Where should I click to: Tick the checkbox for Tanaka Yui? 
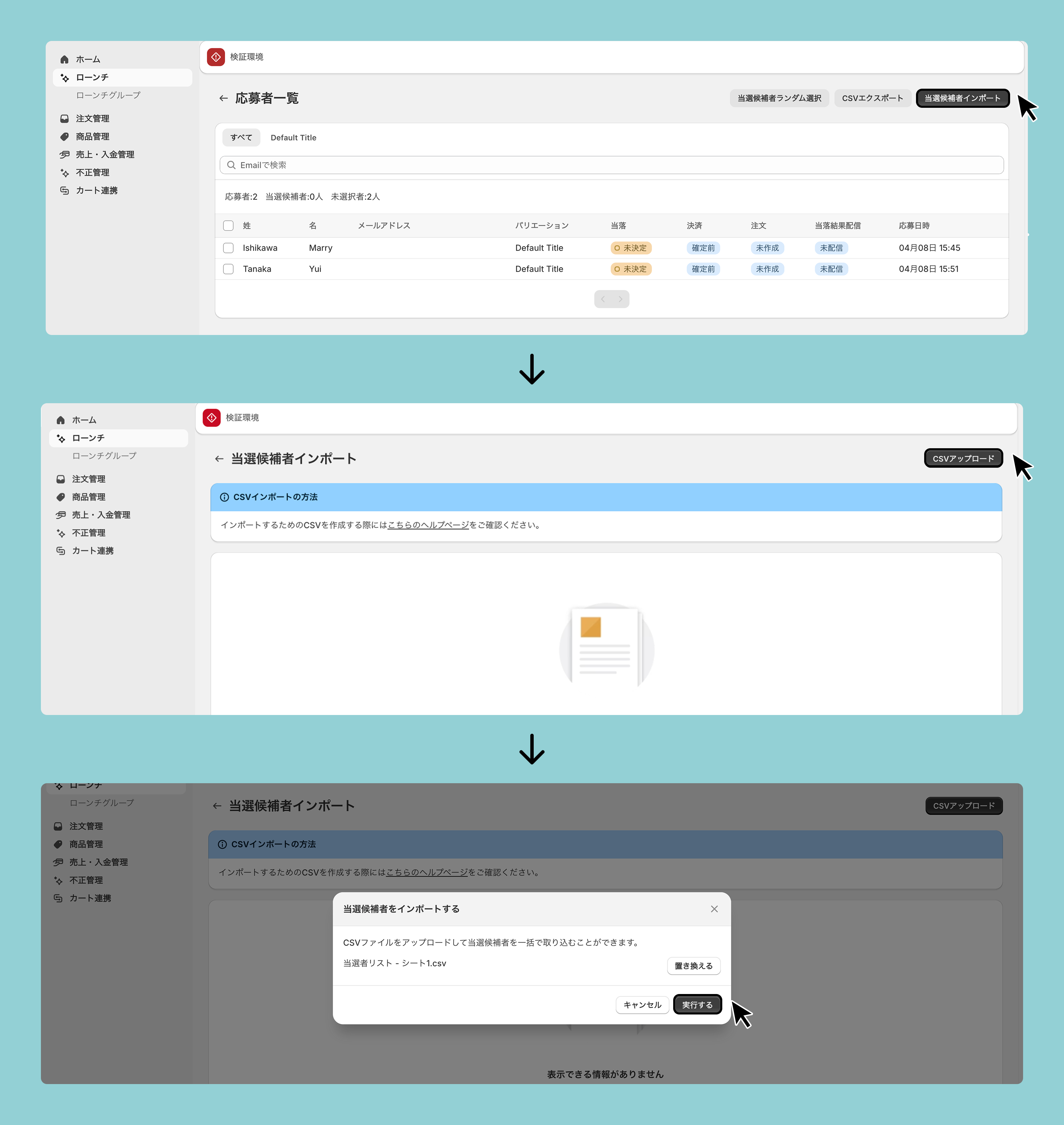[228, 269]
